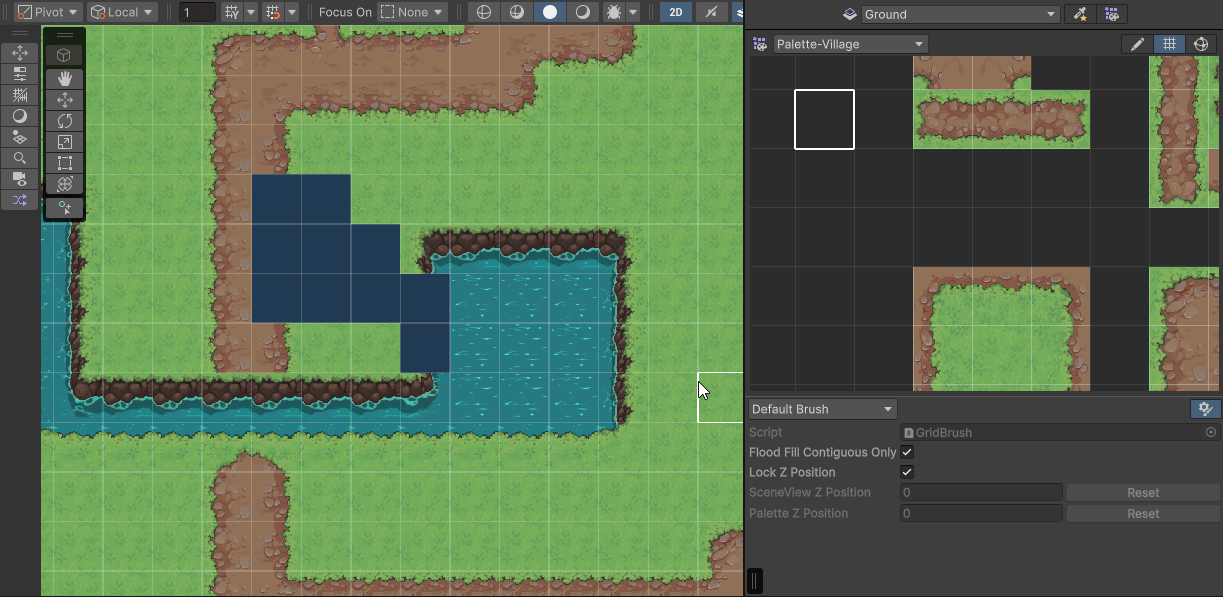Viewport: 1223px width, 597px height.
Task: Select the Rect tool in the tools overlay
Action: [64, 163]
